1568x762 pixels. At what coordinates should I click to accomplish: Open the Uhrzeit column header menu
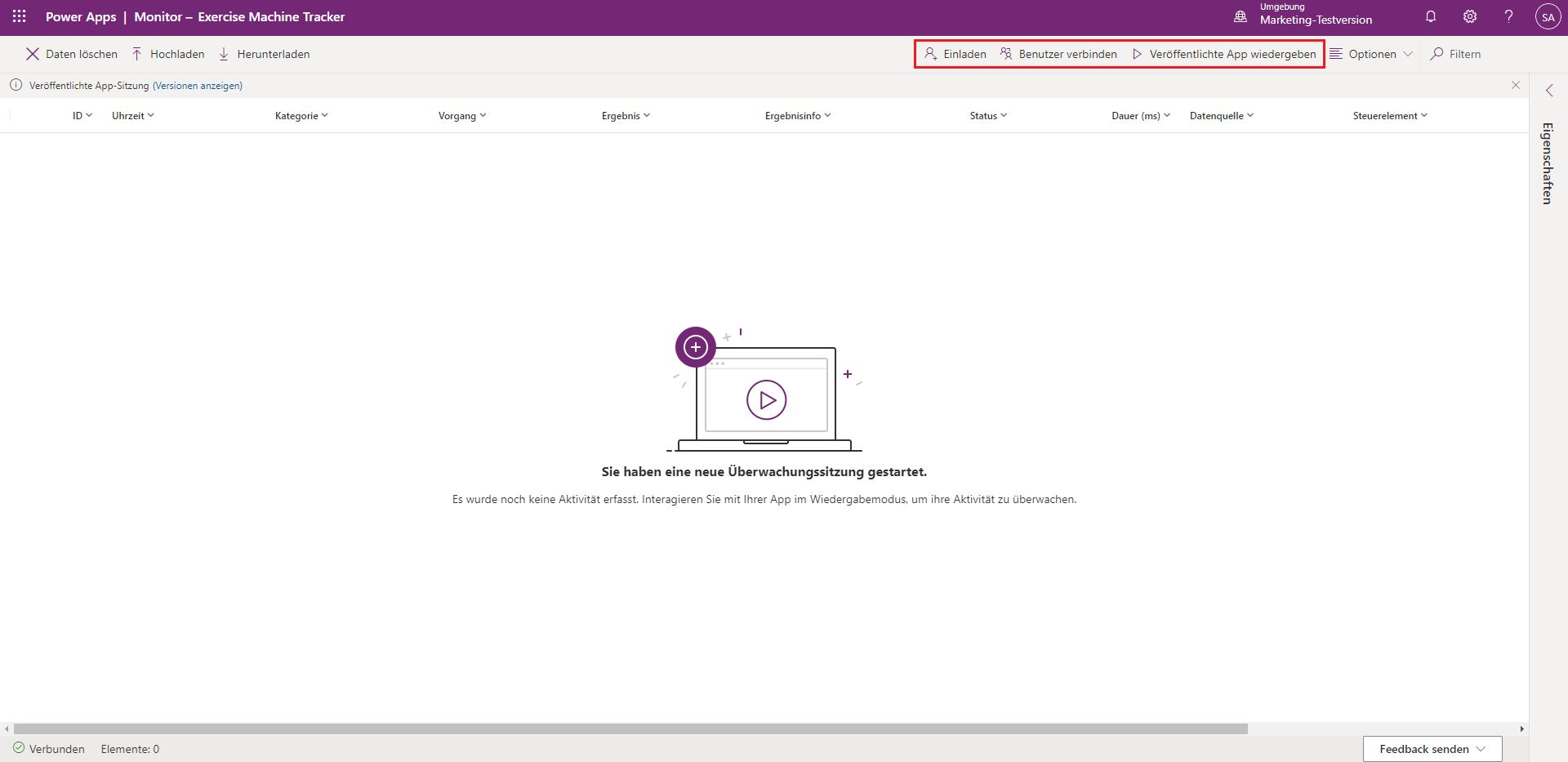[133, 116]
